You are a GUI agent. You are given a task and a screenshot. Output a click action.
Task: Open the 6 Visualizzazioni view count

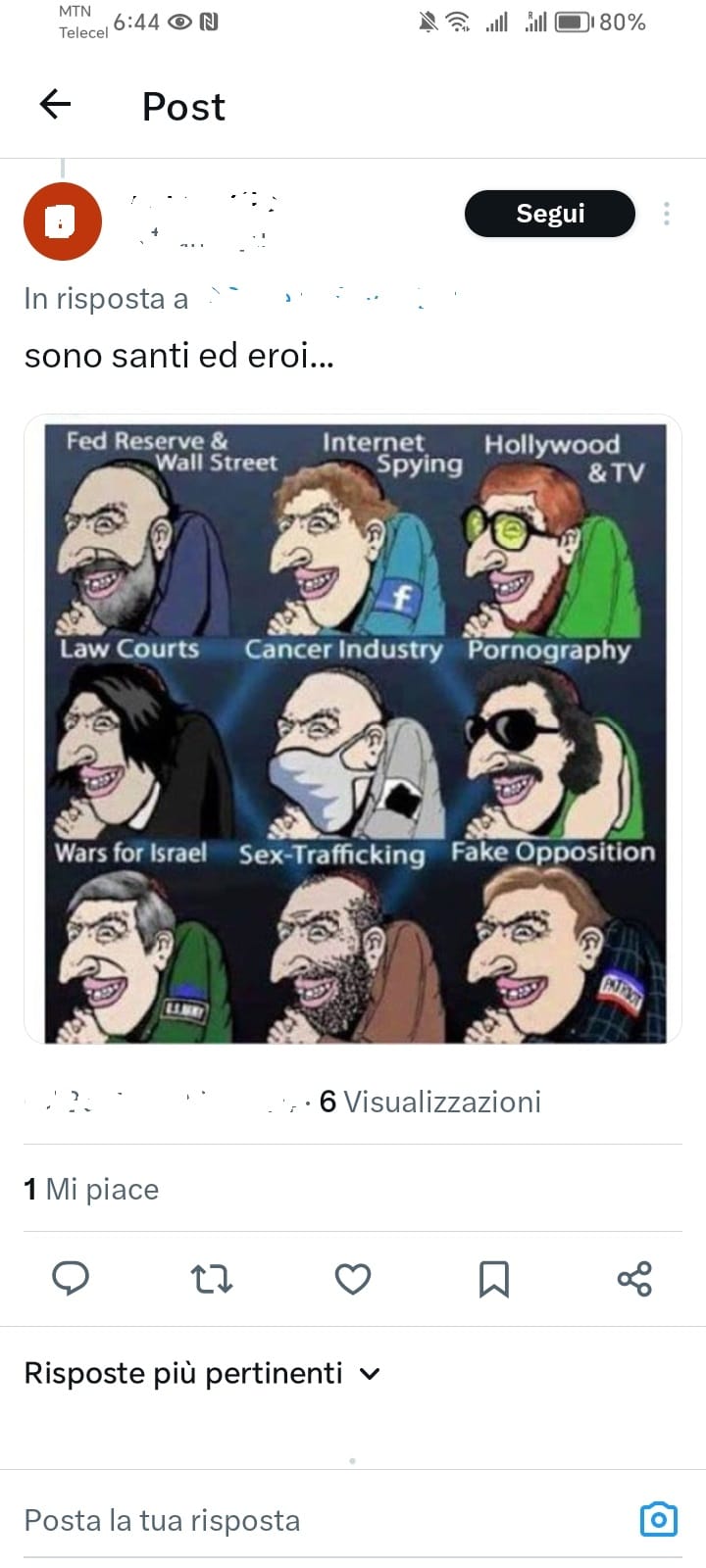(430, 1102)
